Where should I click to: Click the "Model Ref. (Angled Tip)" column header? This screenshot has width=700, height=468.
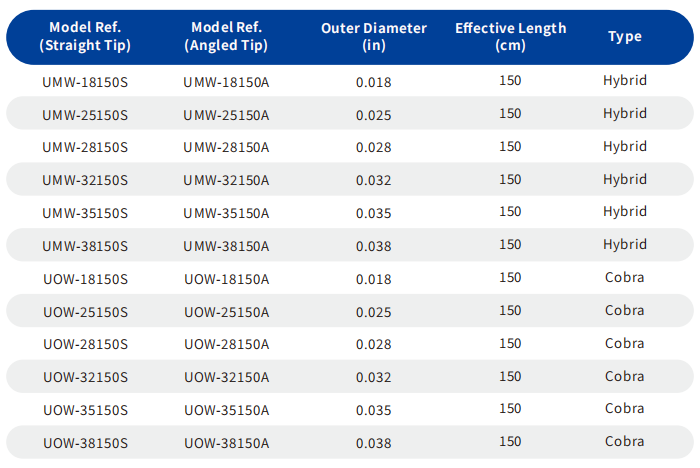(226, 37)
